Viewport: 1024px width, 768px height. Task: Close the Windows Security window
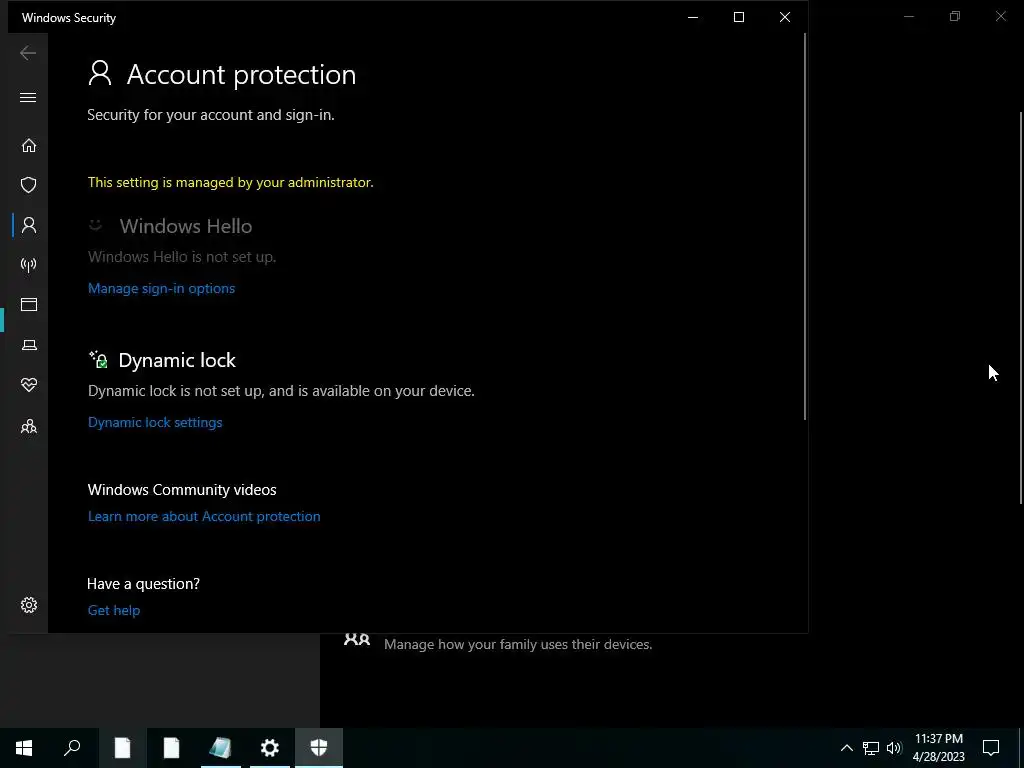(785, 17)
